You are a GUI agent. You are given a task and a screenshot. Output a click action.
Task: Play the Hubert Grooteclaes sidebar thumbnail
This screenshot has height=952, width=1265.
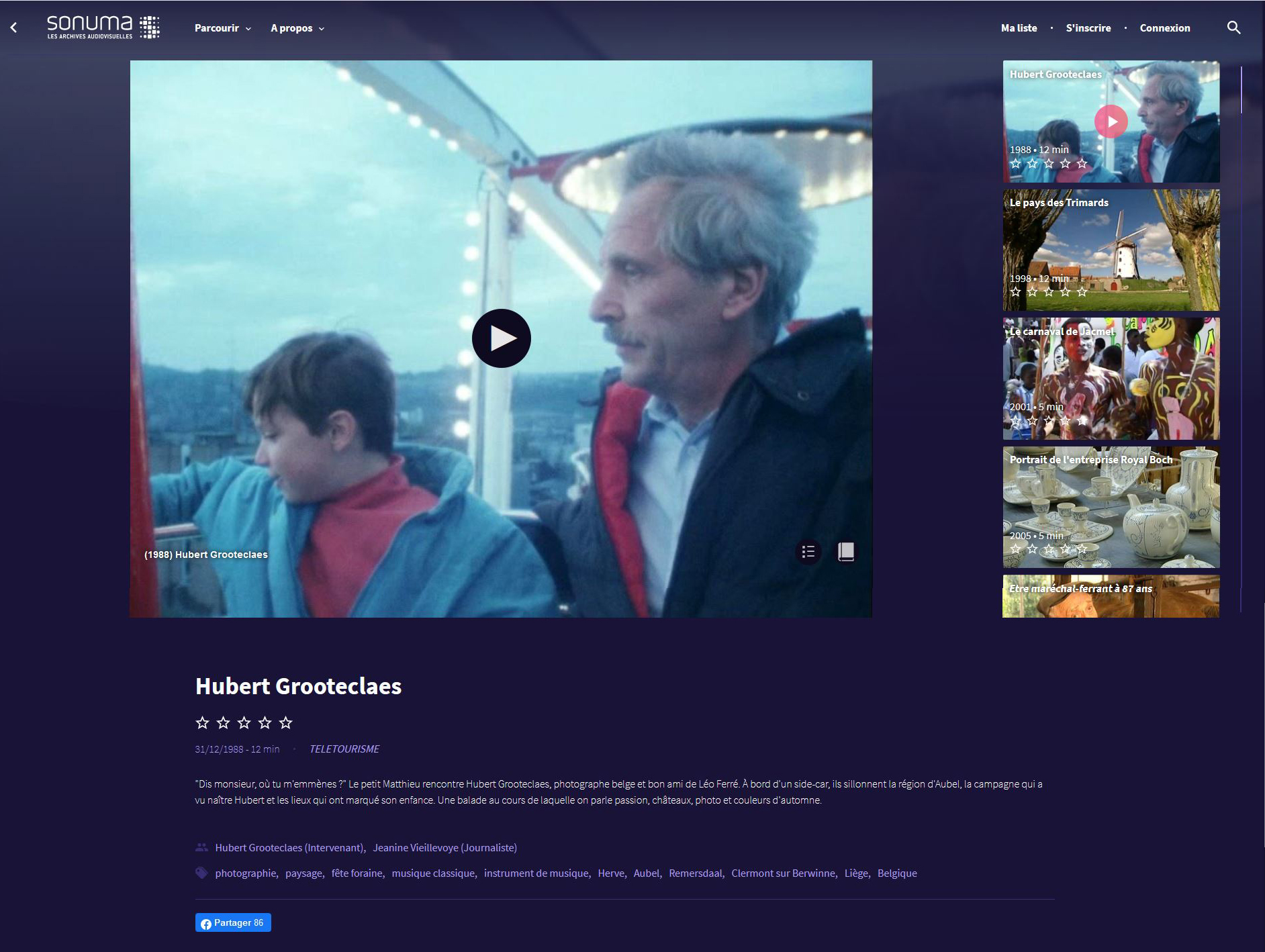tap(1111, 122)
